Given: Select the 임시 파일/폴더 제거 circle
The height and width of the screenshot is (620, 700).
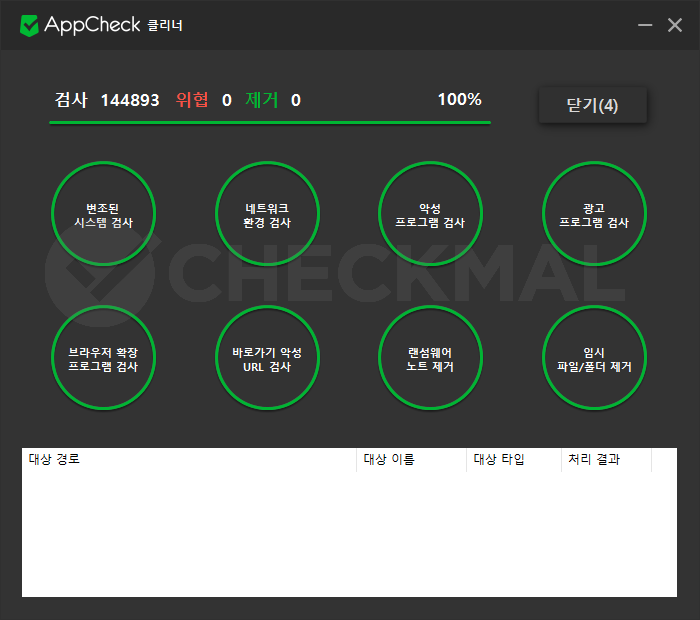Looking at the screenshot, I should 593,359.
